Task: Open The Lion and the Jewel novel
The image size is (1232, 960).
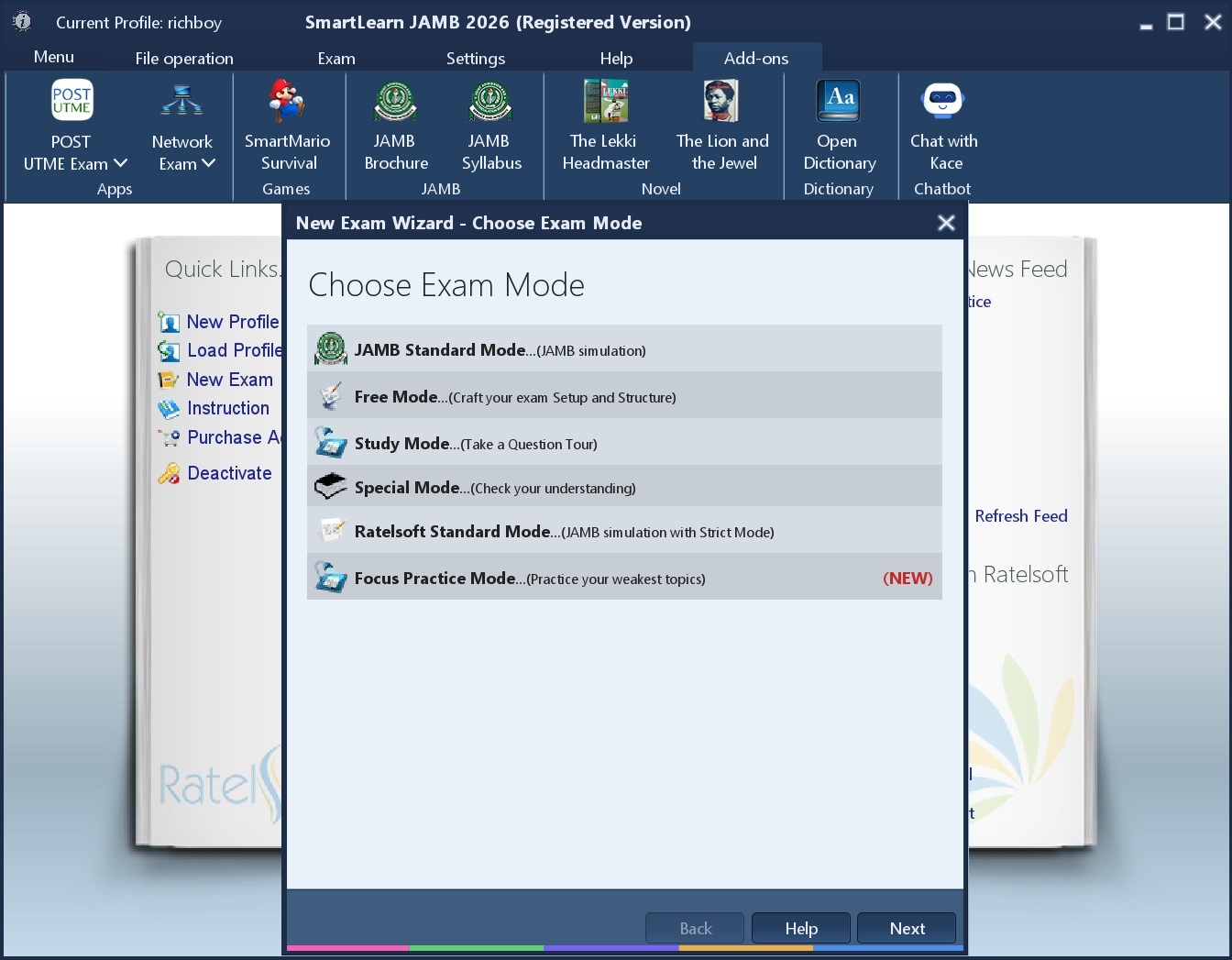Action: [x=721, y=101]
